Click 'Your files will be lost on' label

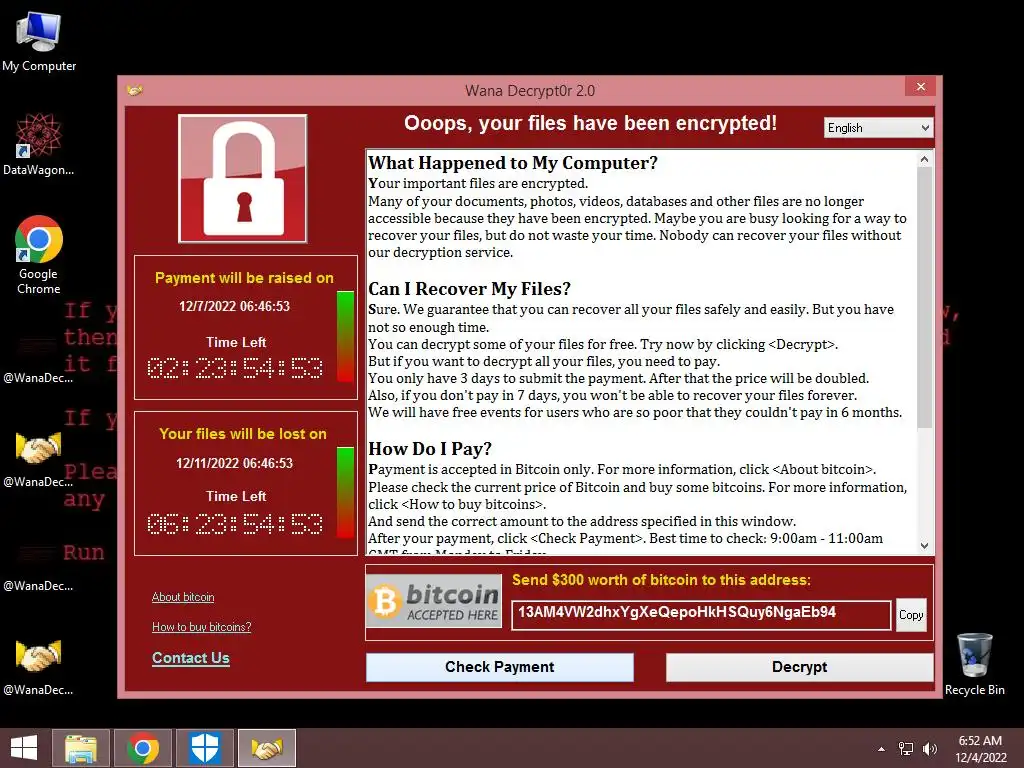(243, 434)
